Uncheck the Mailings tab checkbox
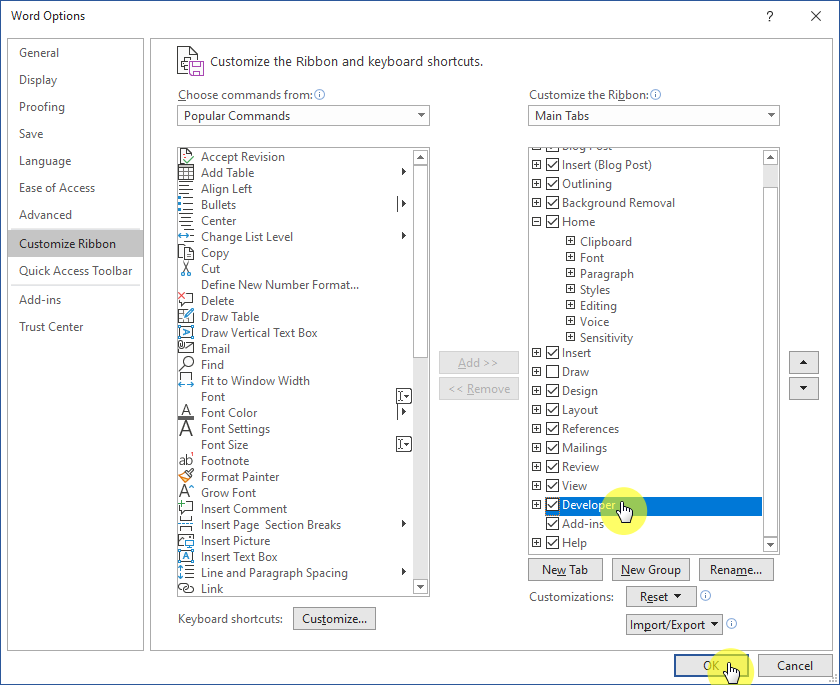Screen dimensions: 840x685 [552, 448]
